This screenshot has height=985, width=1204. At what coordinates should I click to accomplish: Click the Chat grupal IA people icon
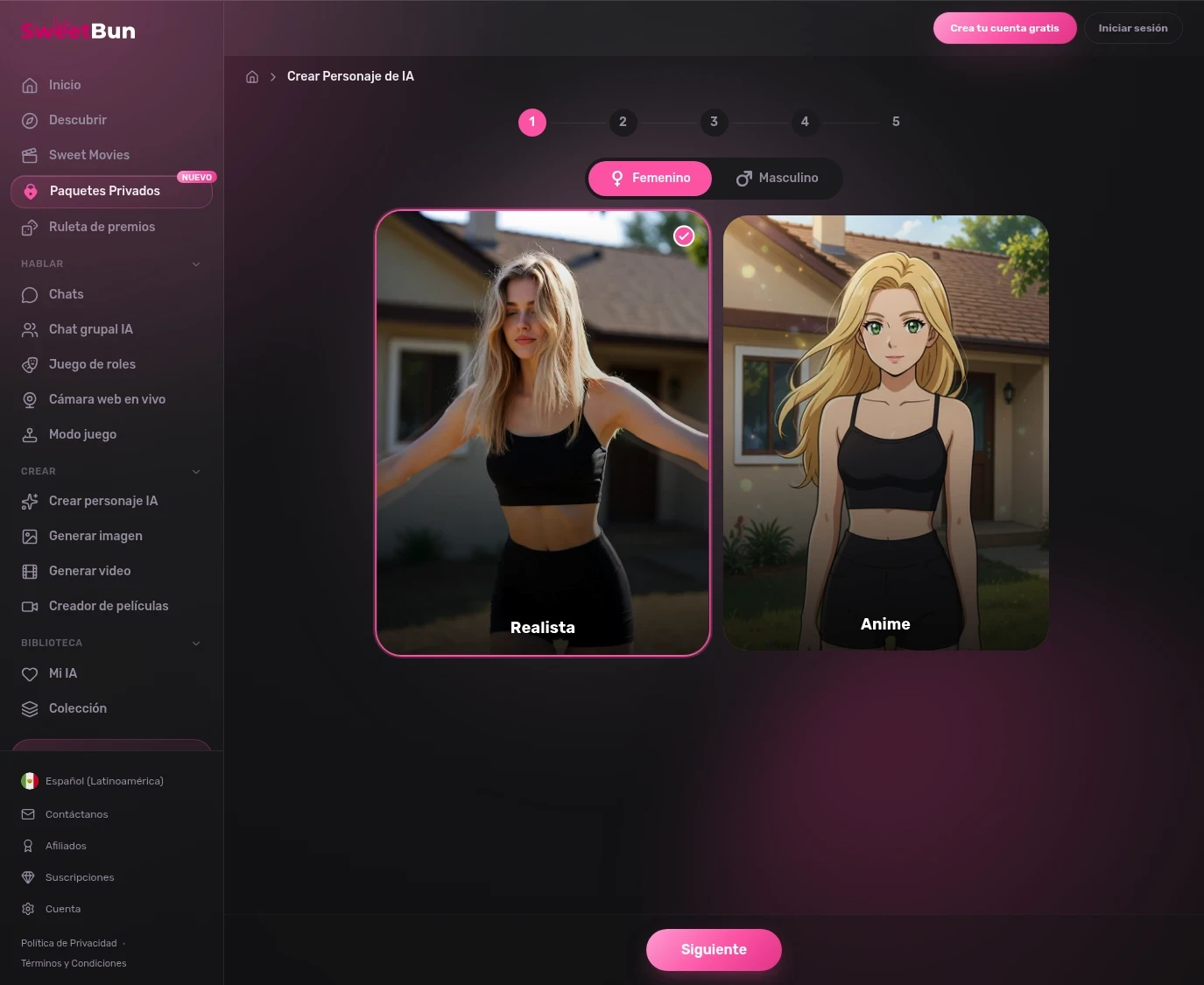tap(30, 329)
